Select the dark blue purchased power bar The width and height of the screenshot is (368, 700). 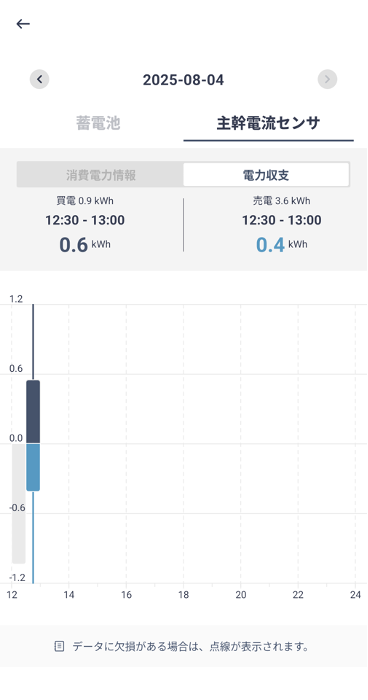[x=33, y=412]
